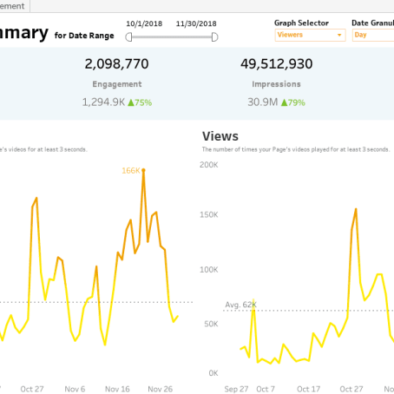The width and height of the screenshot is (394, 394).
Task: Click the 50K axis label on Views chart
Action: (x=211, y=324)
